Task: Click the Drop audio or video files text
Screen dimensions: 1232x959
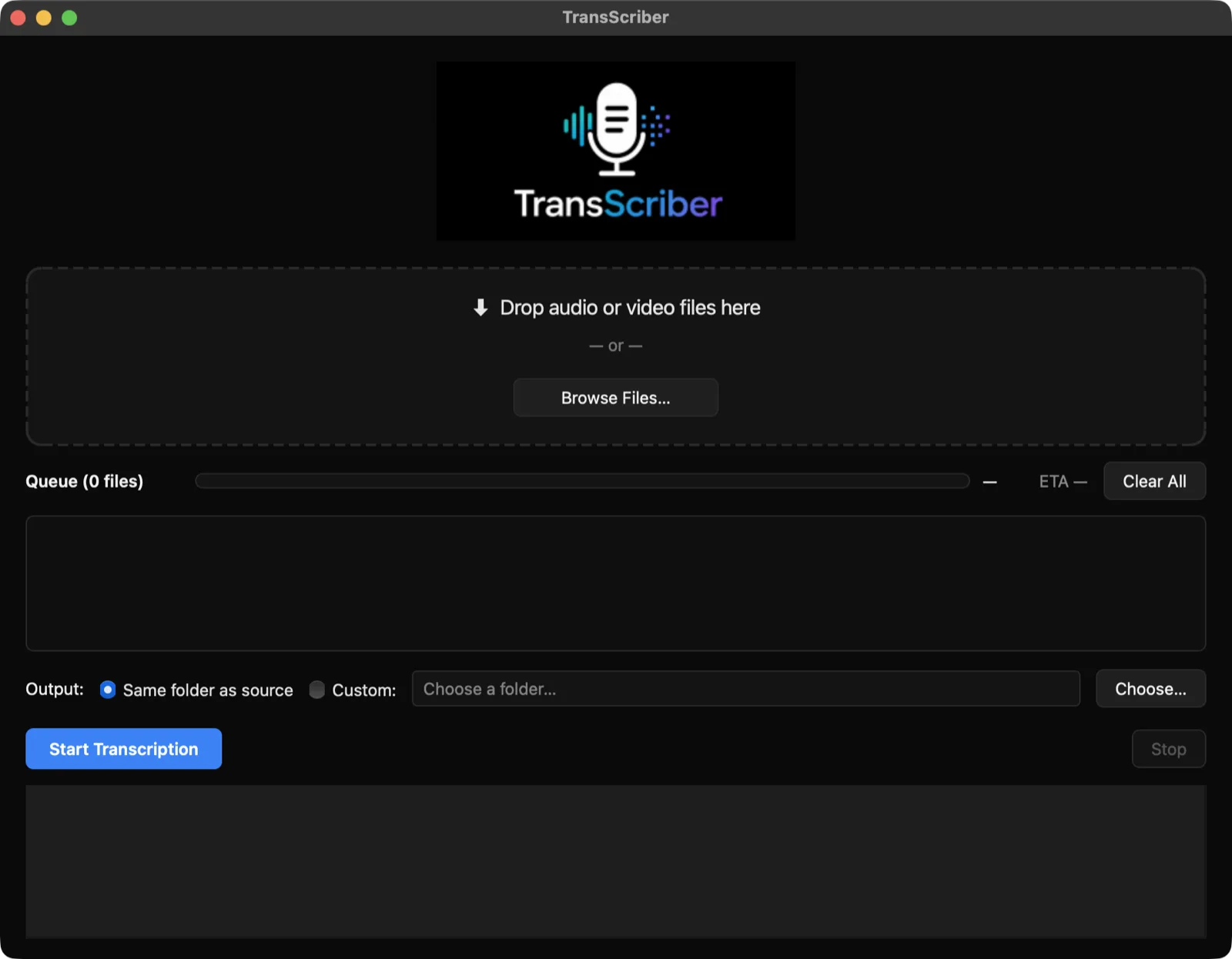Action: (630, 308)
